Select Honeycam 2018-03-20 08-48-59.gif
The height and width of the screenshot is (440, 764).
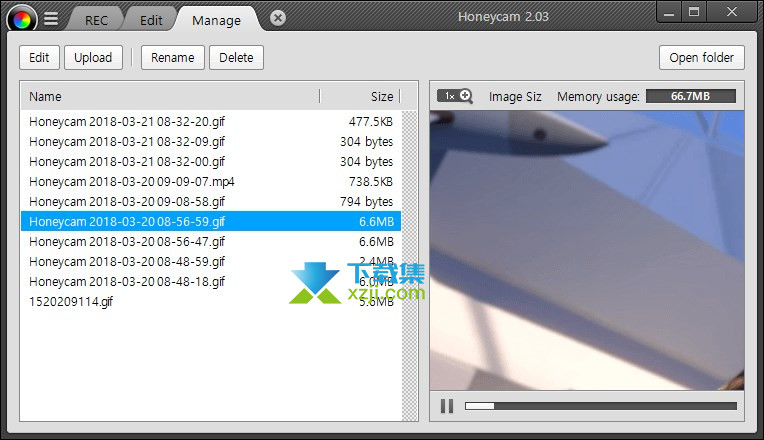(211, 262)
